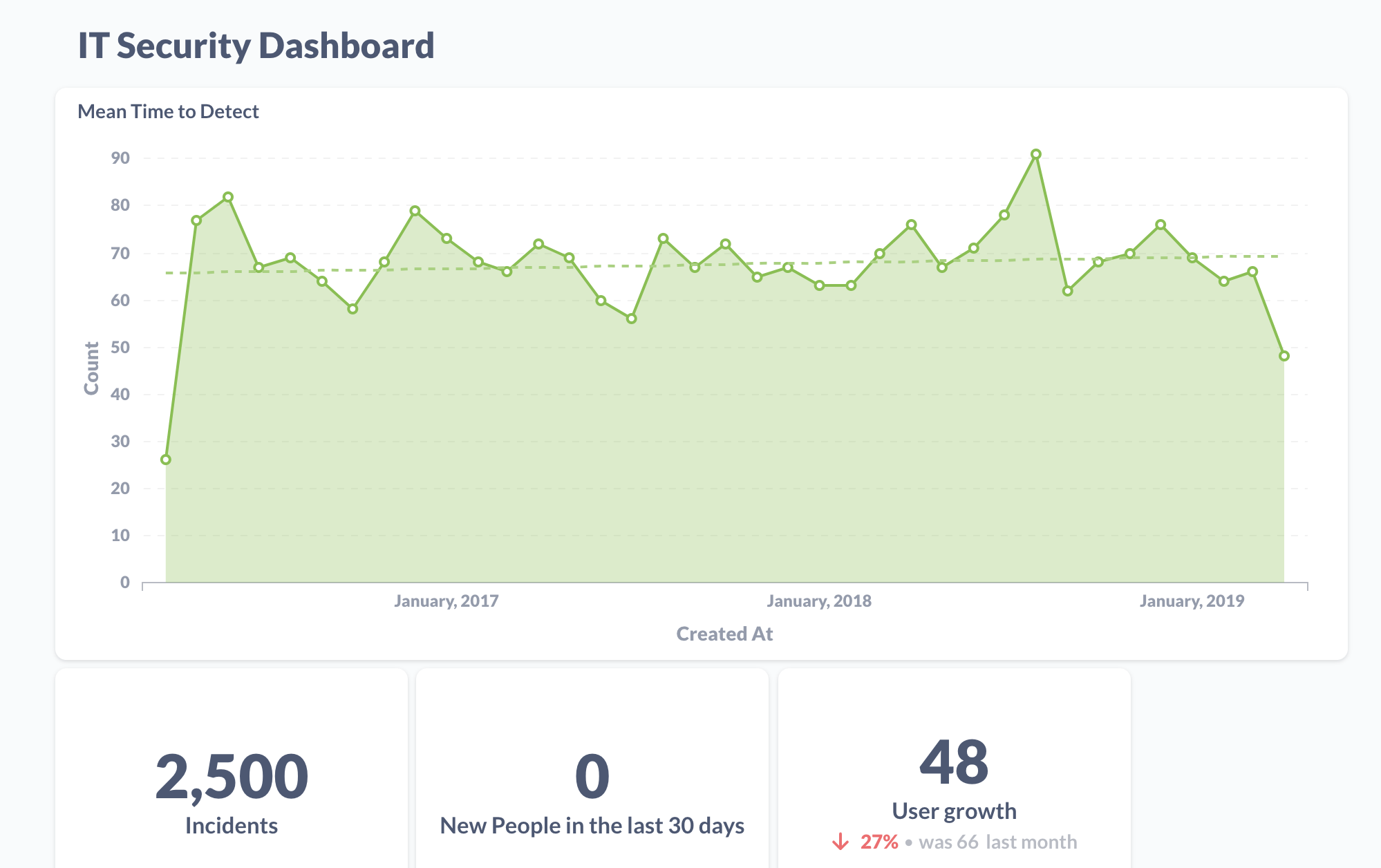
Task: Click the 27% decrease figure
Action: (x=879, y=842)
